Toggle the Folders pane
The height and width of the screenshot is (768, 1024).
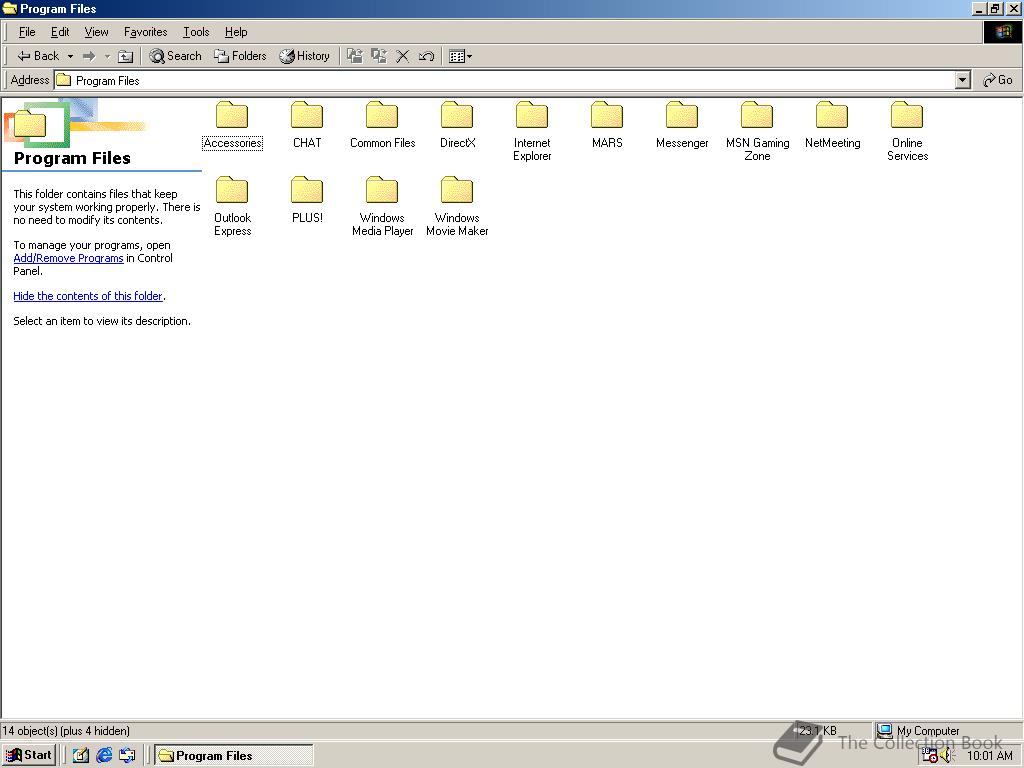(x=240, y=56)
